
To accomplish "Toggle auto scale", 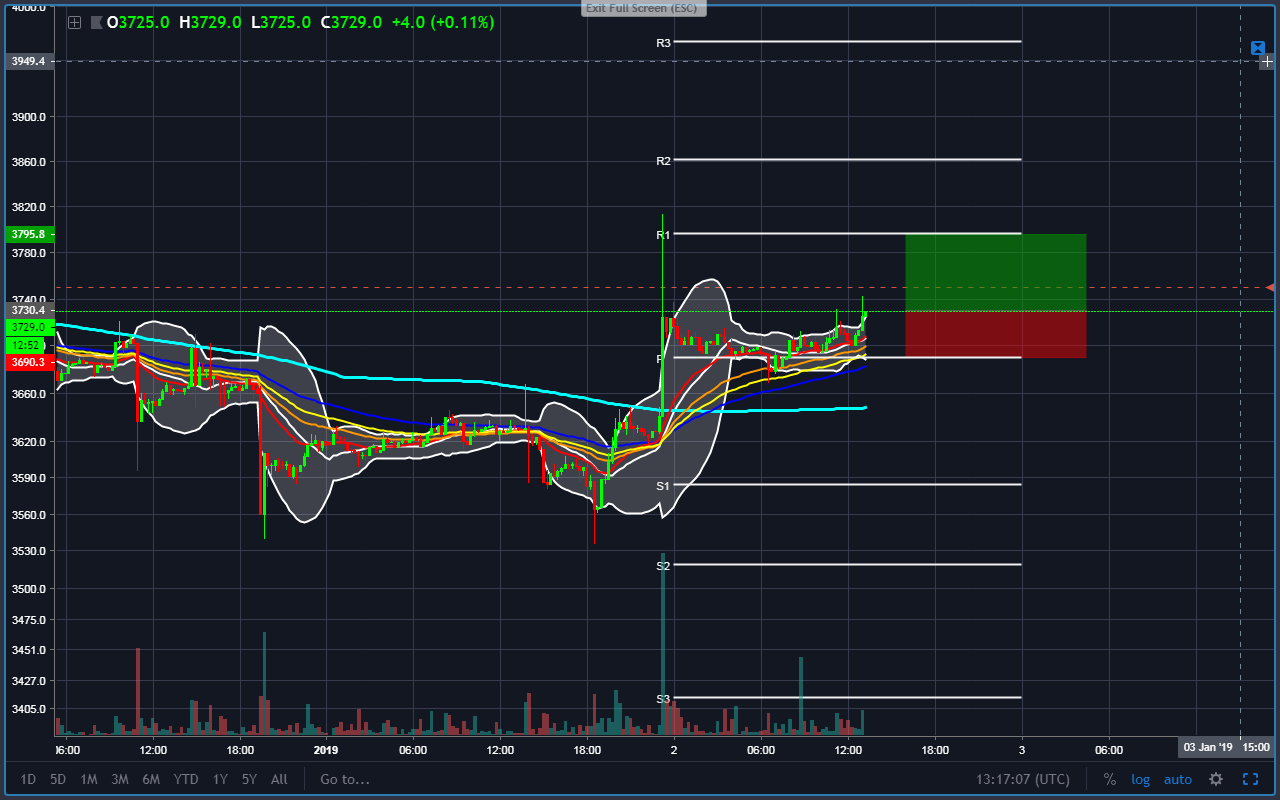I will click(x=1178, y=779).
